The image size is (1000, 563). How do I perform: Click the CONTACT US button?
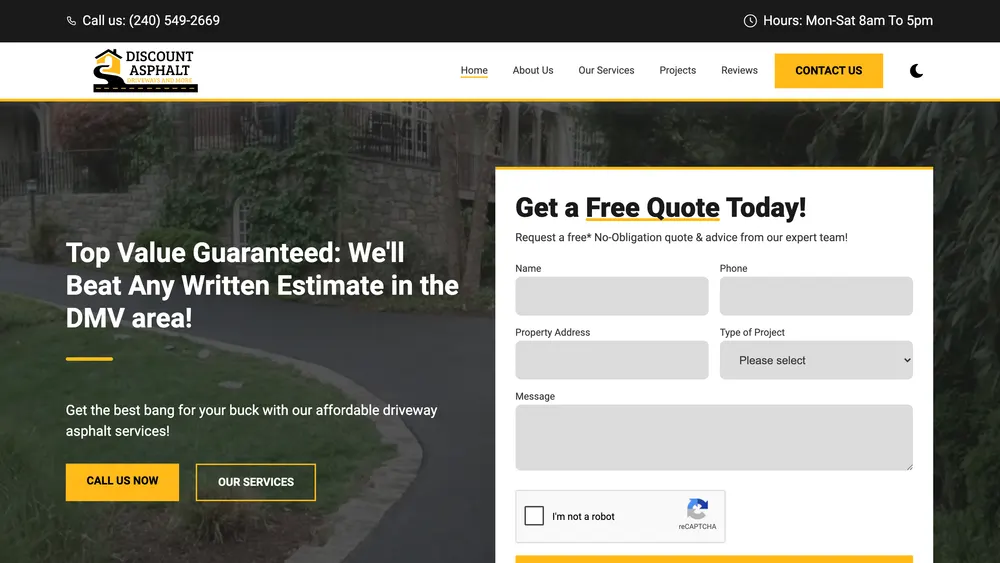(828, 71)
